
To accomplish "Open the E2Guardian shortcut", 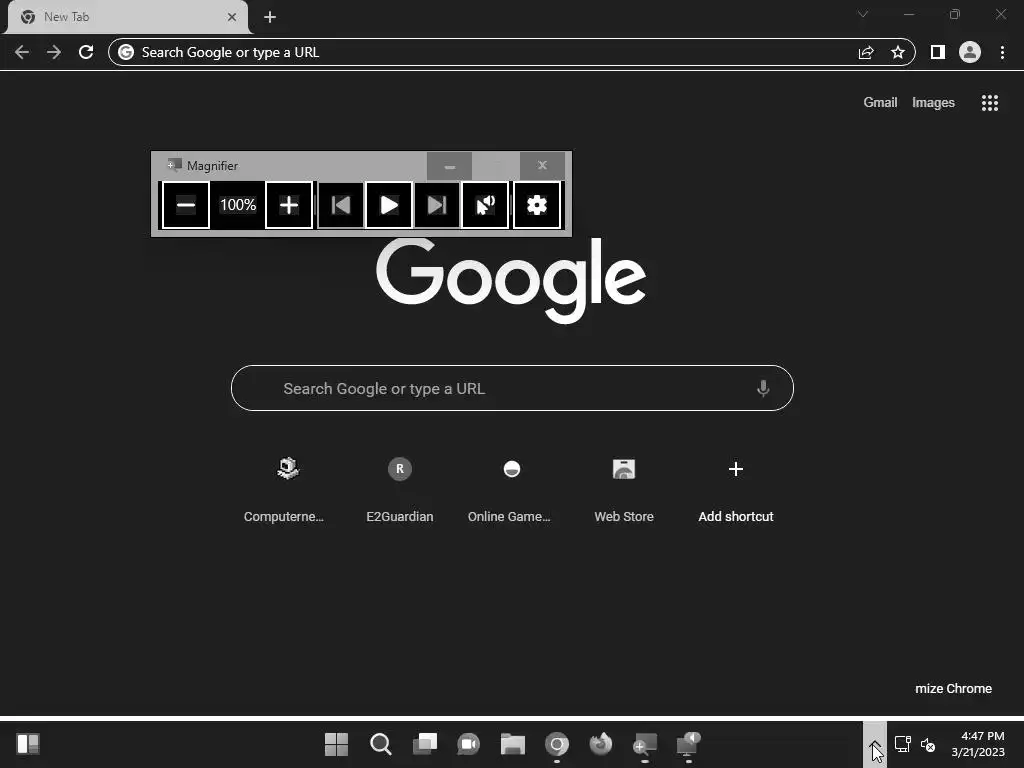I will tap(400, 489).
